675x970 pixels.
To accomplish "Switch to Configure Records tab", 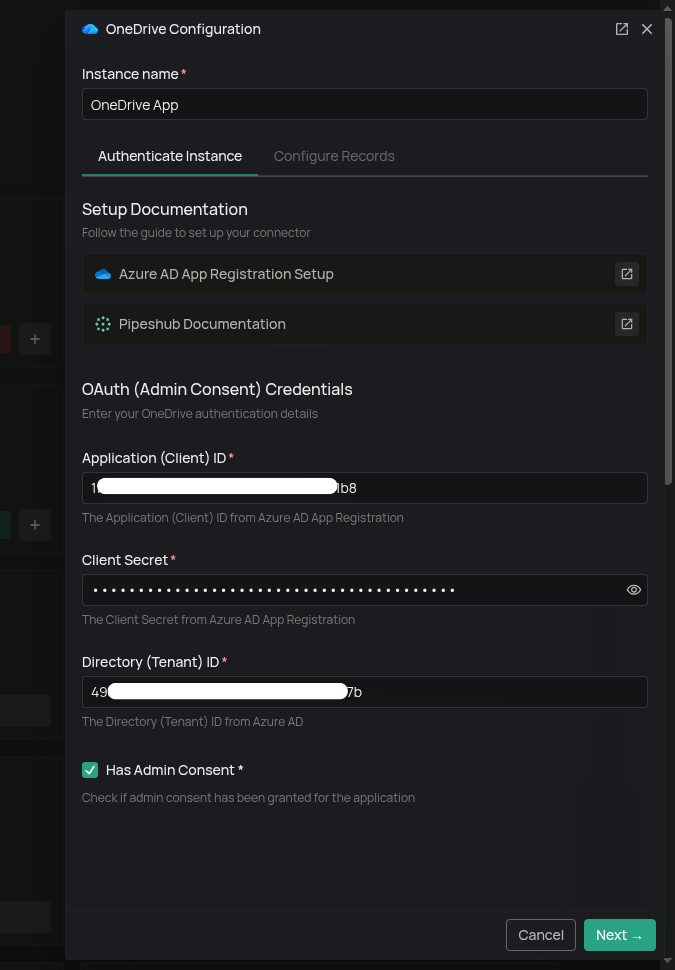I will tap(334, 156).
